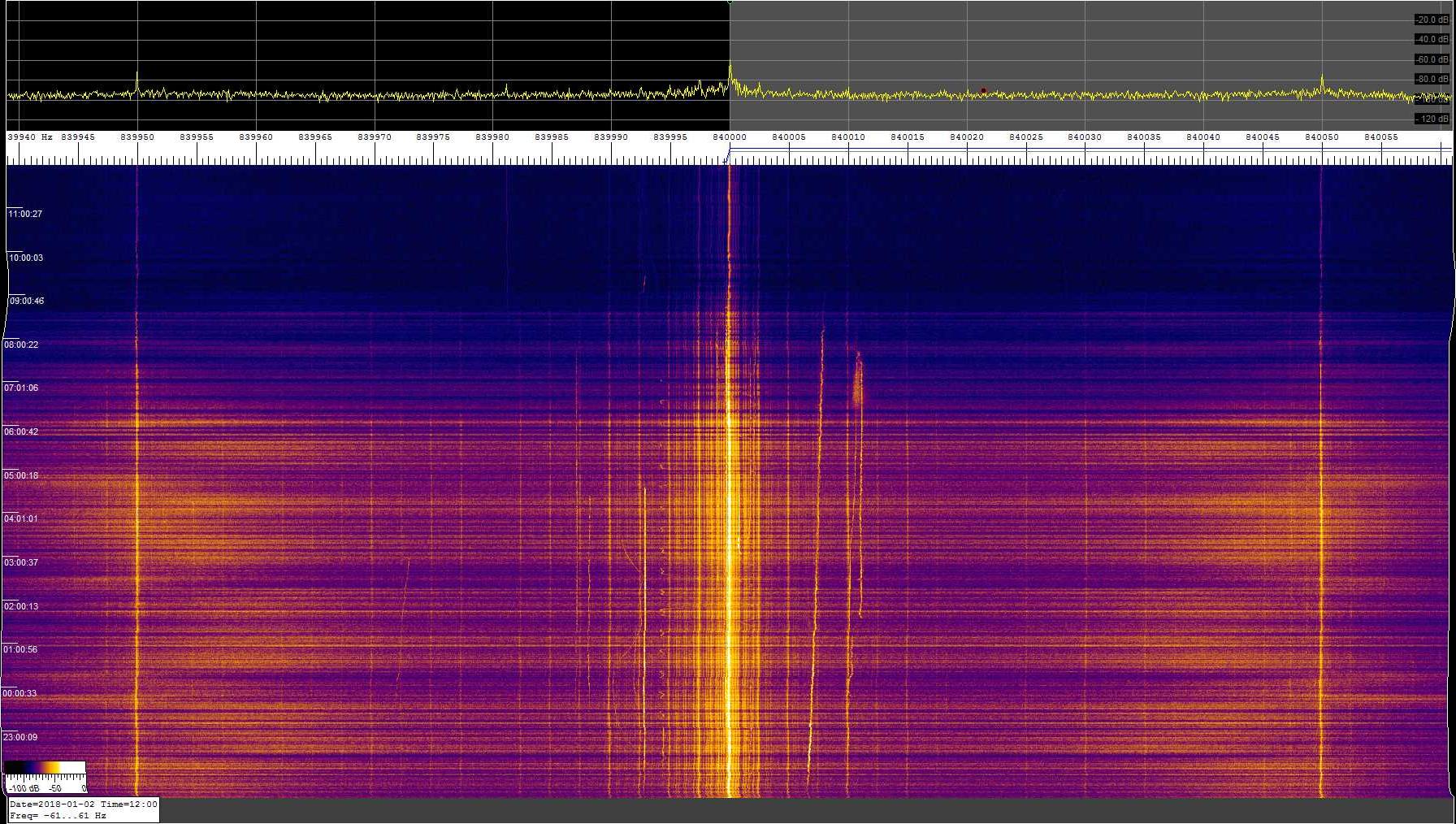Click the 840055 frequency label
Image resolution: width=1456 pixels, height=824 pixels.
click(1380, 137)
